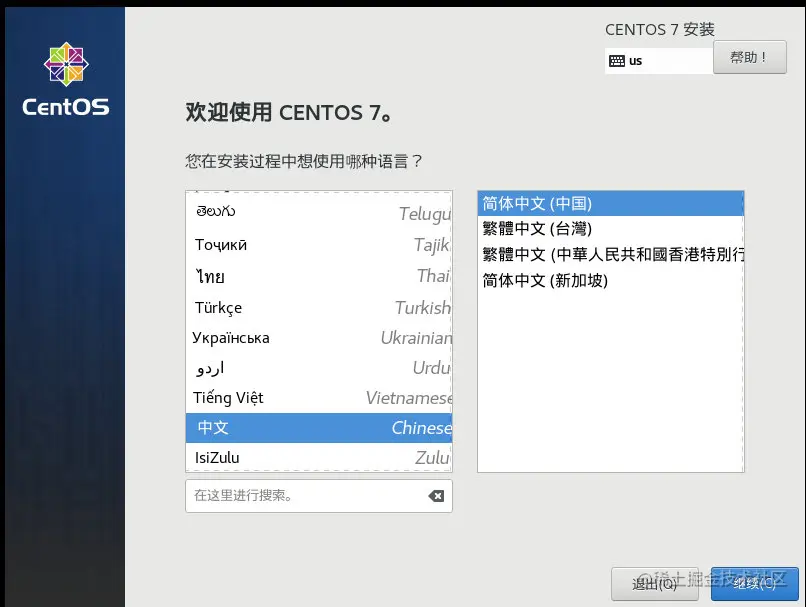The image size is (806, 607).
Task: Click the 继续 continue button
Action: tap(755, 585)
